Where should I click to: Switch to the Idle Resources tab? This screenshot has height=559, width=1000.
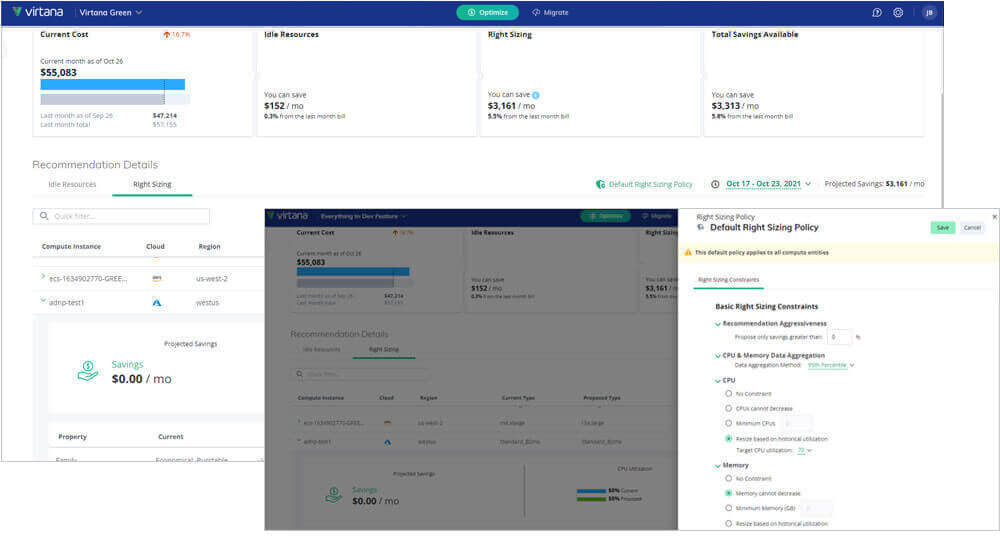72,184
